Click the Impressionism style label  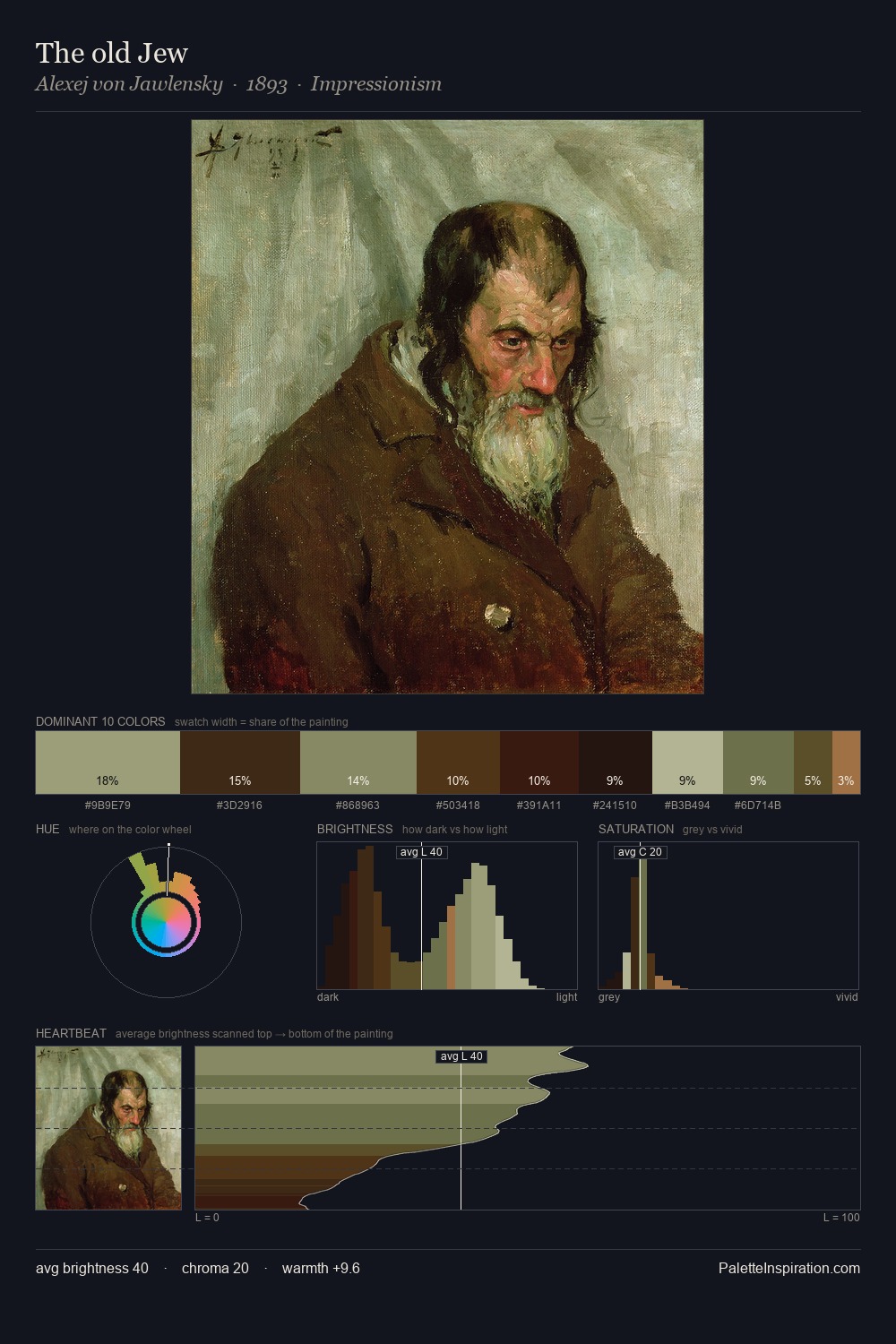tap(376, 84)
